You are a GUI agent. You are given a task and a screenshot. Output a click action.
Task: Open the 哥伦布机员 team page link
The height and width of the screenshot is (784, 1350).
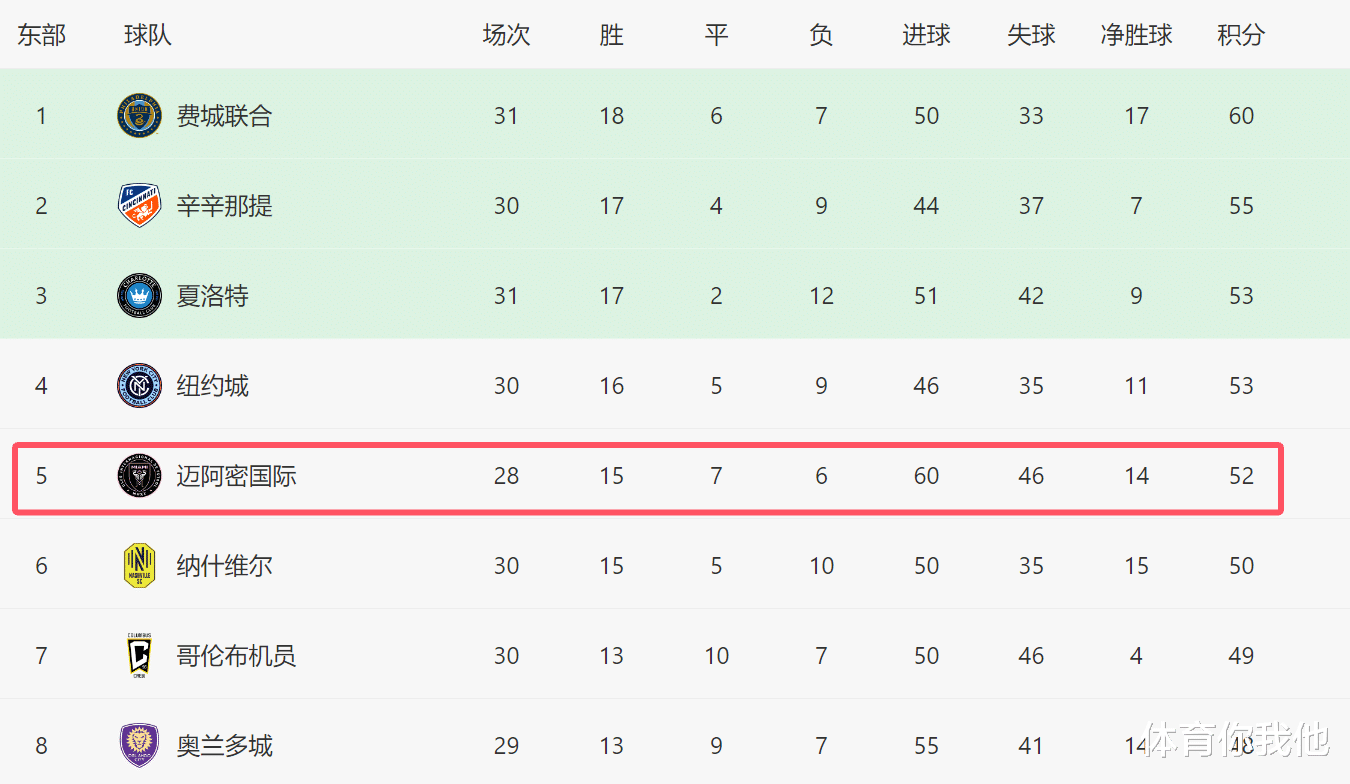236,656
